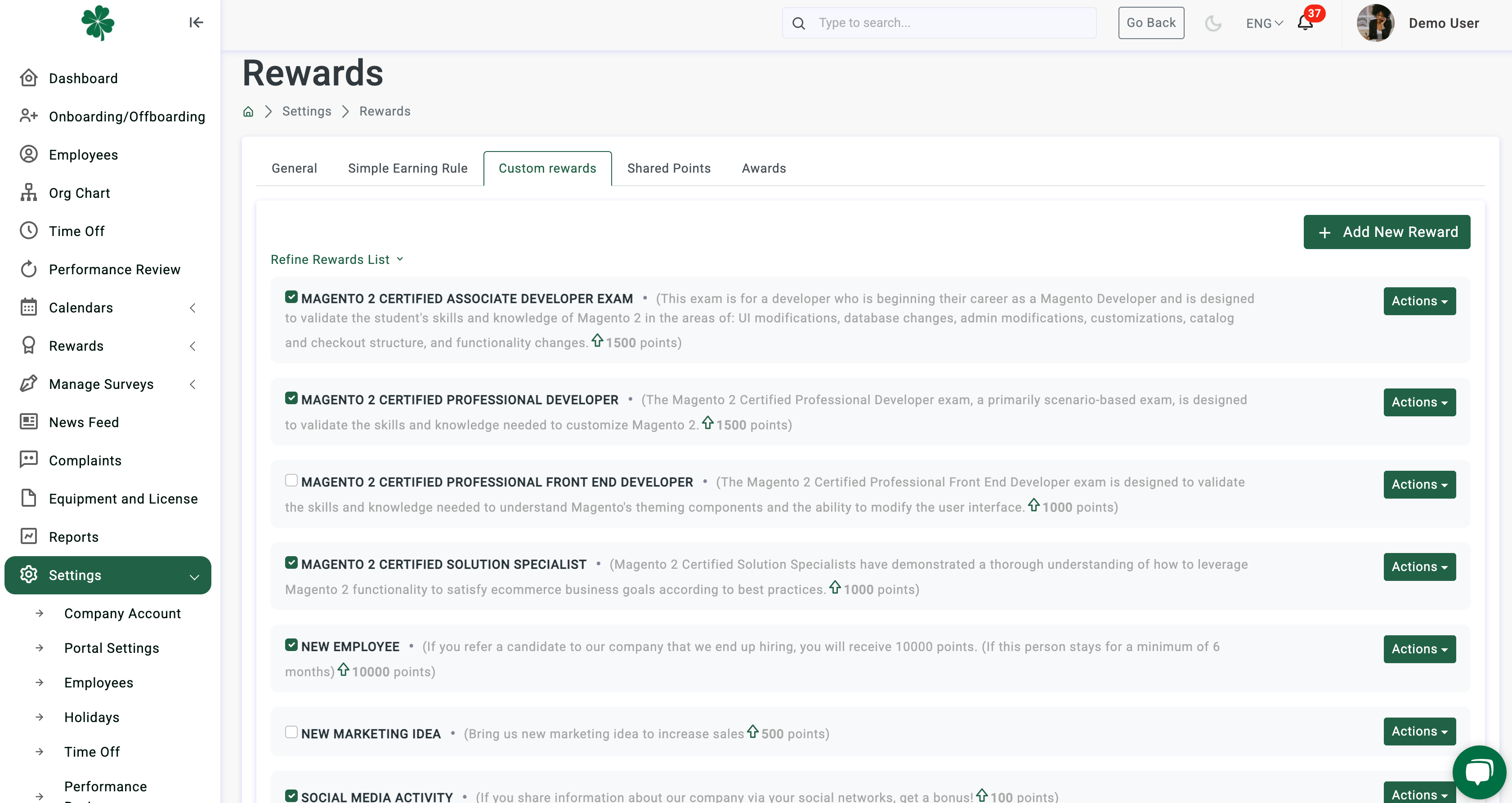Click the Time Off clock icon
This screenshot has height=803, width=1512.
29,230
